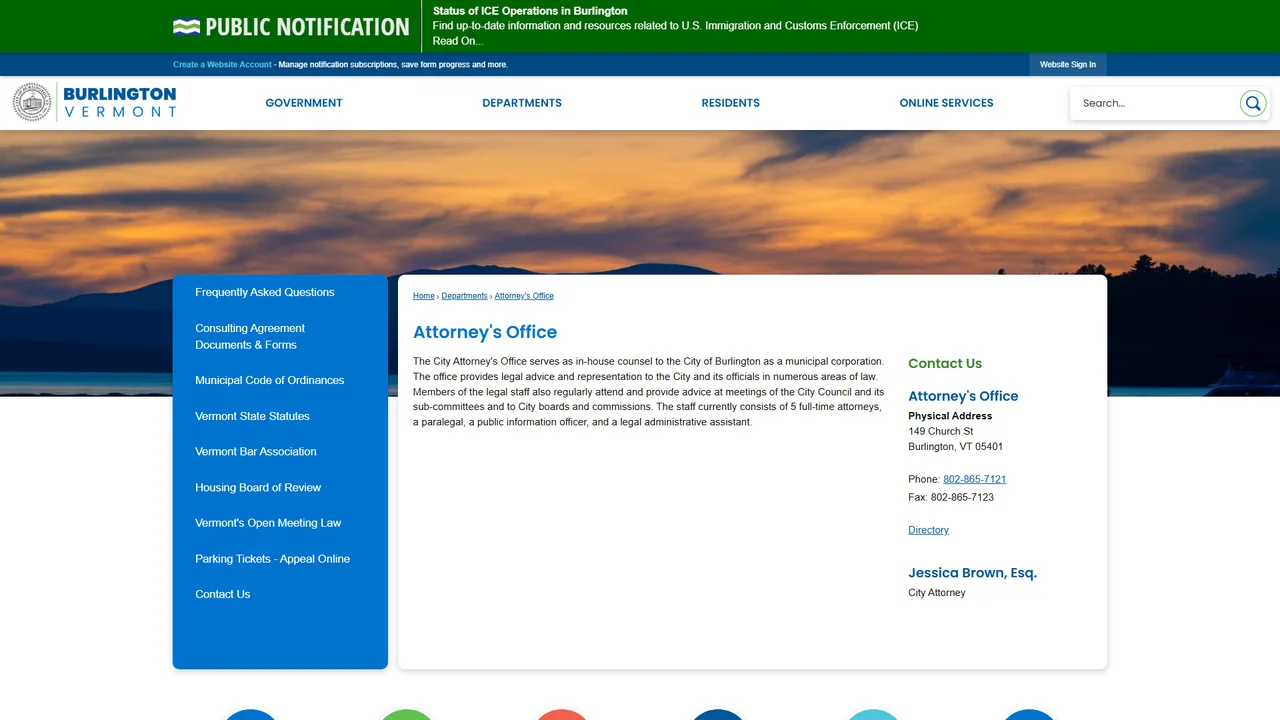
Task: Click the Read On link
Action: pyautogui.click(x=458, y=41)
